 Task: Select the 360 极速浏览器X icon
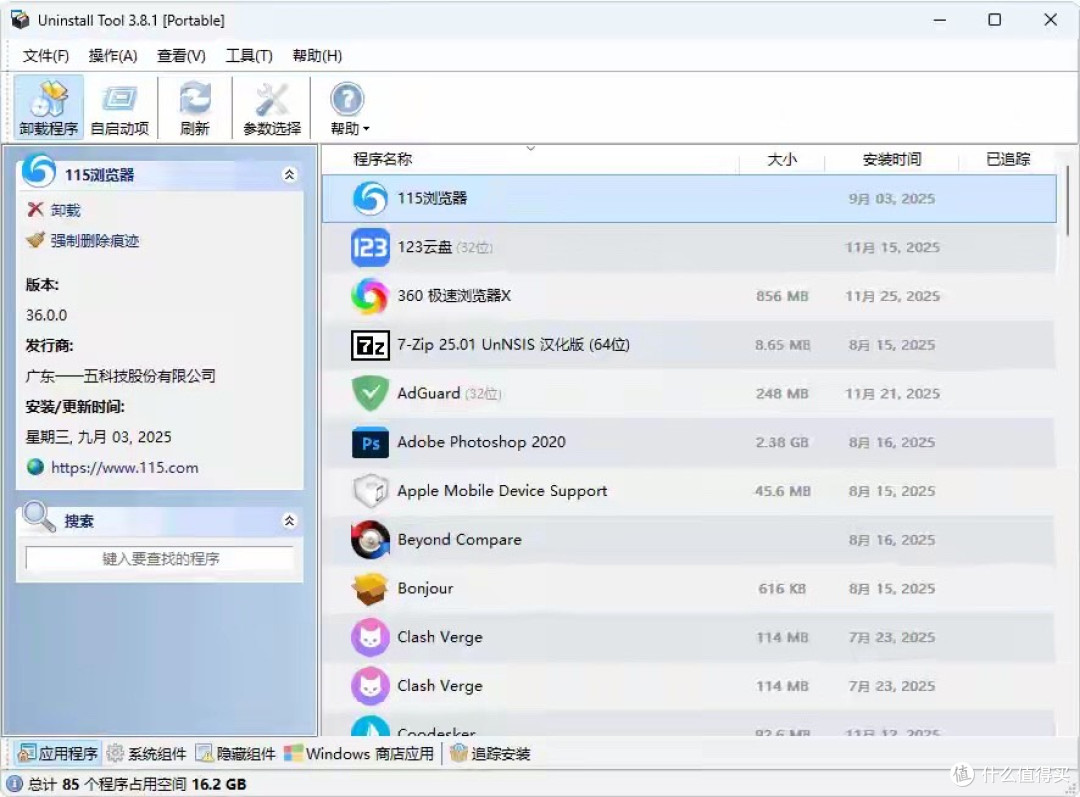coord(370,296)
